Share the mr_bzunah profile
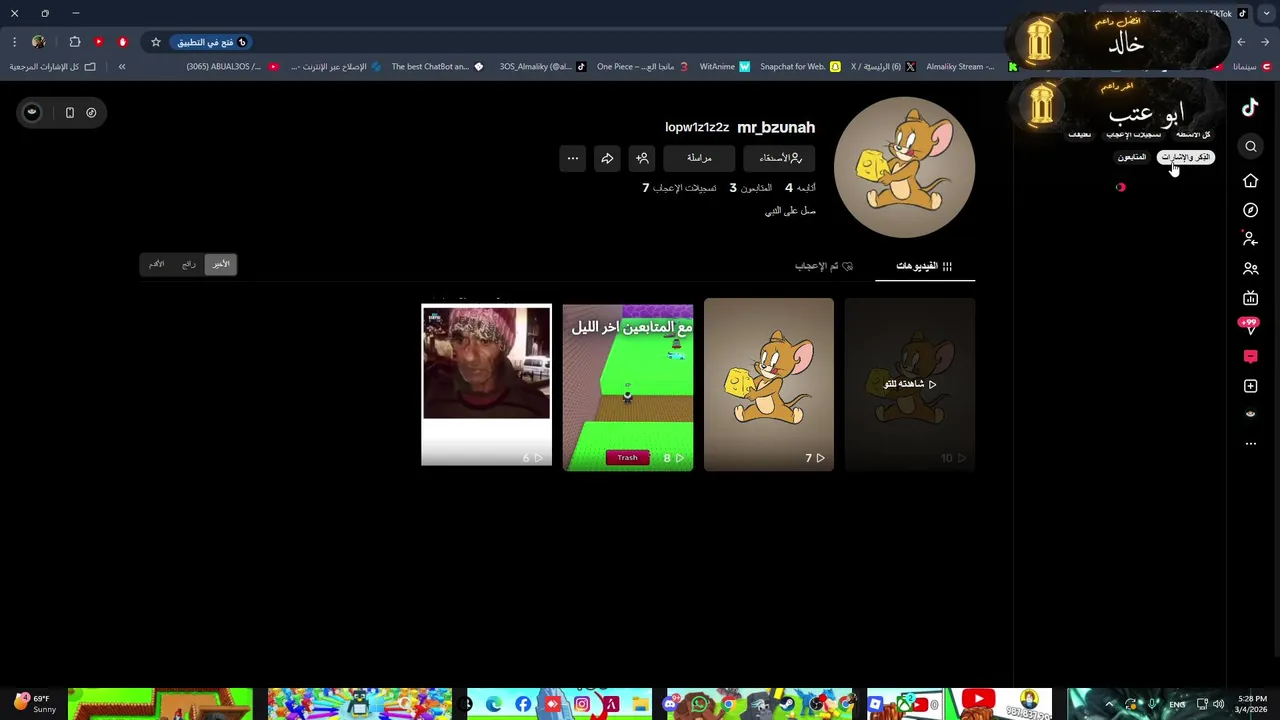This screenshot has height=720, width=1280. click(607, 158)
